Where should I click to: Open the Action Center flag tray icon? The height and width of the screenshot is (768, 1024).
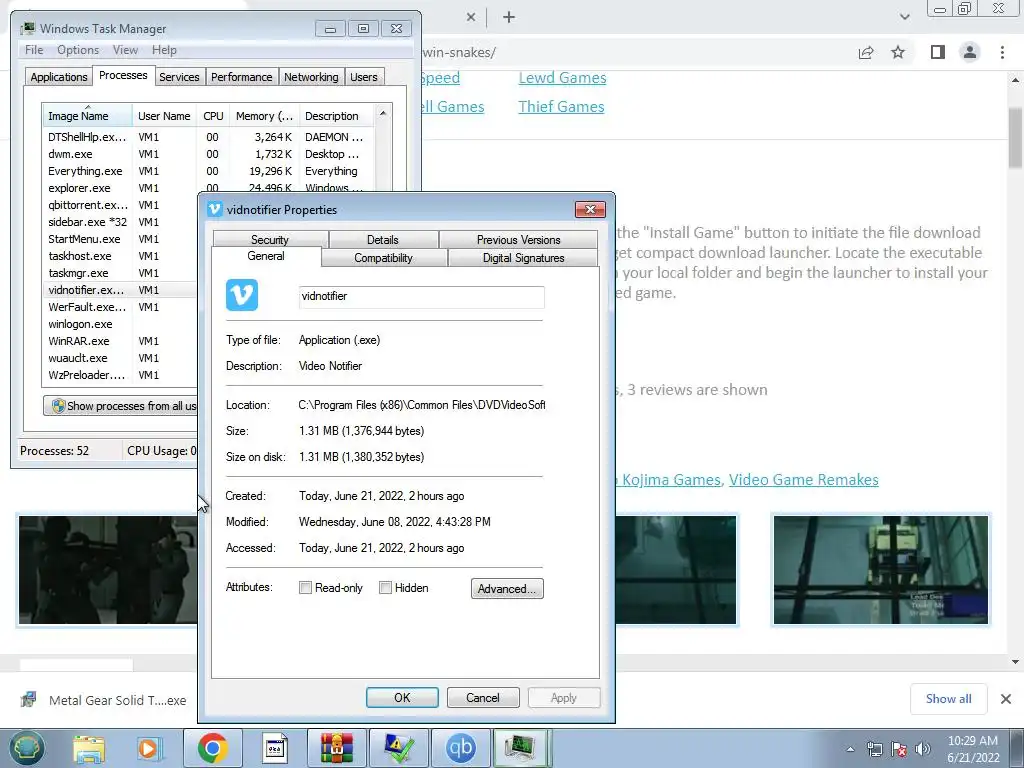tap(899, 748)
